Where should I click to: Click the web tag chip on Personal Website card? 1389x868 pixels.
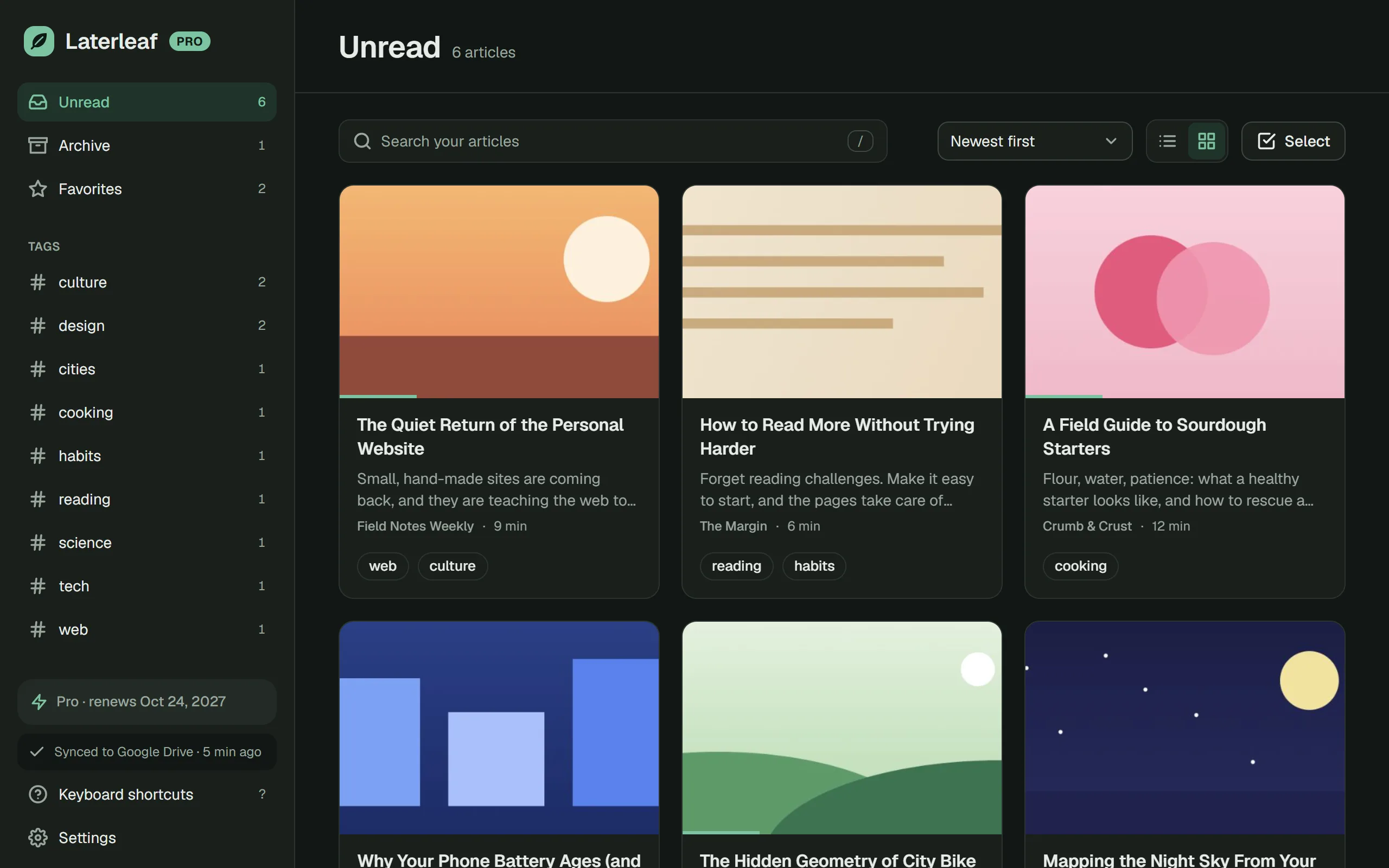coord(383,566)
